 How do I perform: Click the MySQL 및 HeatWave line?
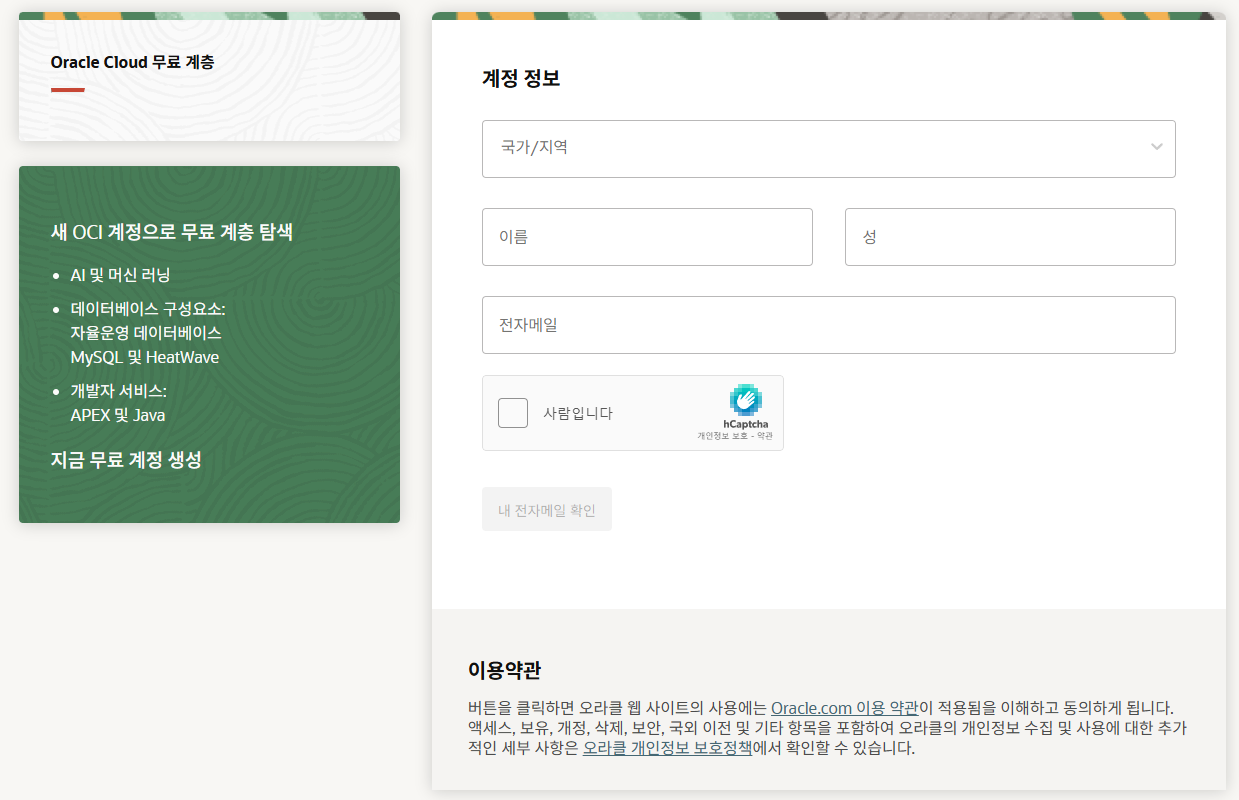point(145,357)
